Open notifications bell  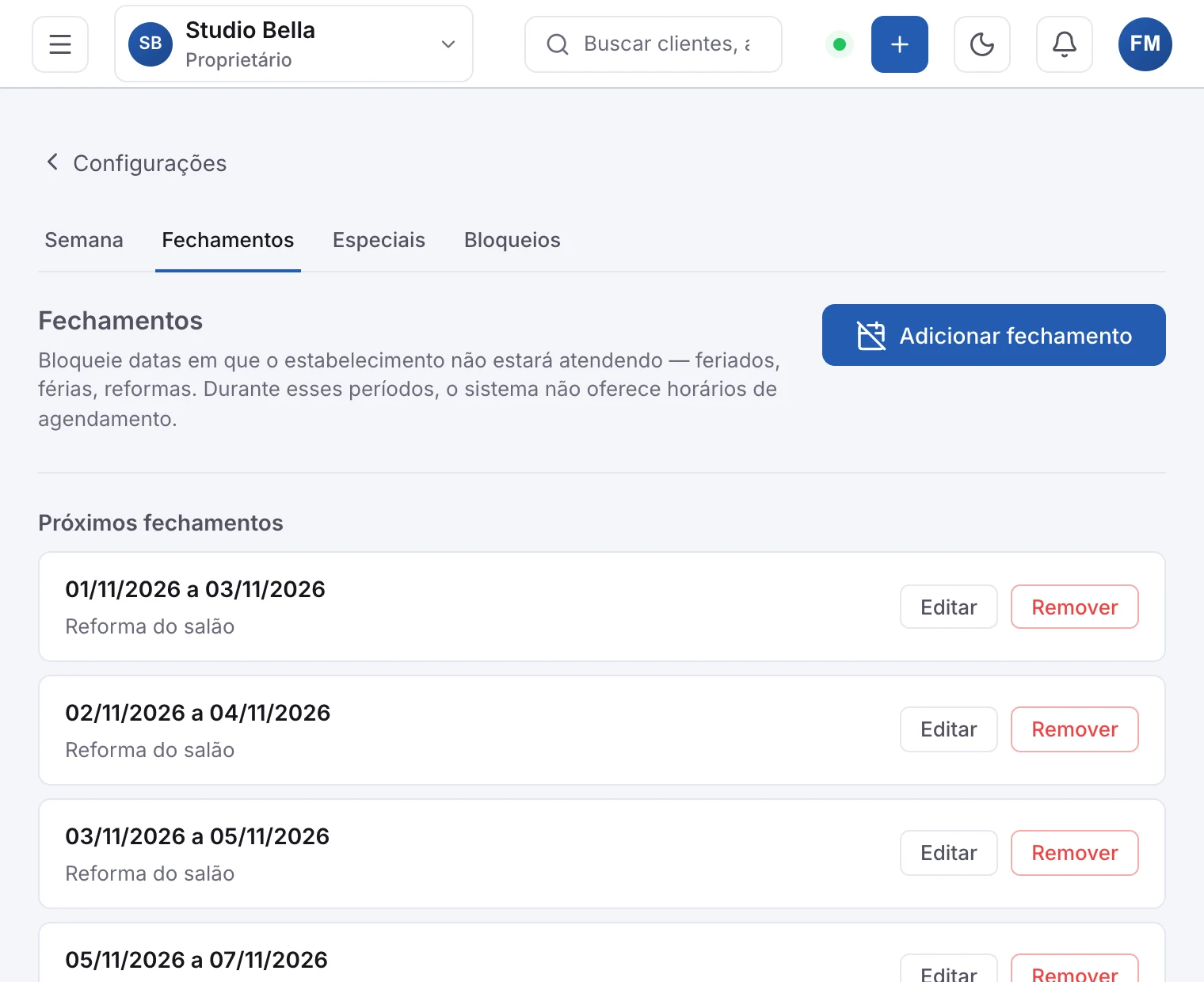[1065, 44]
